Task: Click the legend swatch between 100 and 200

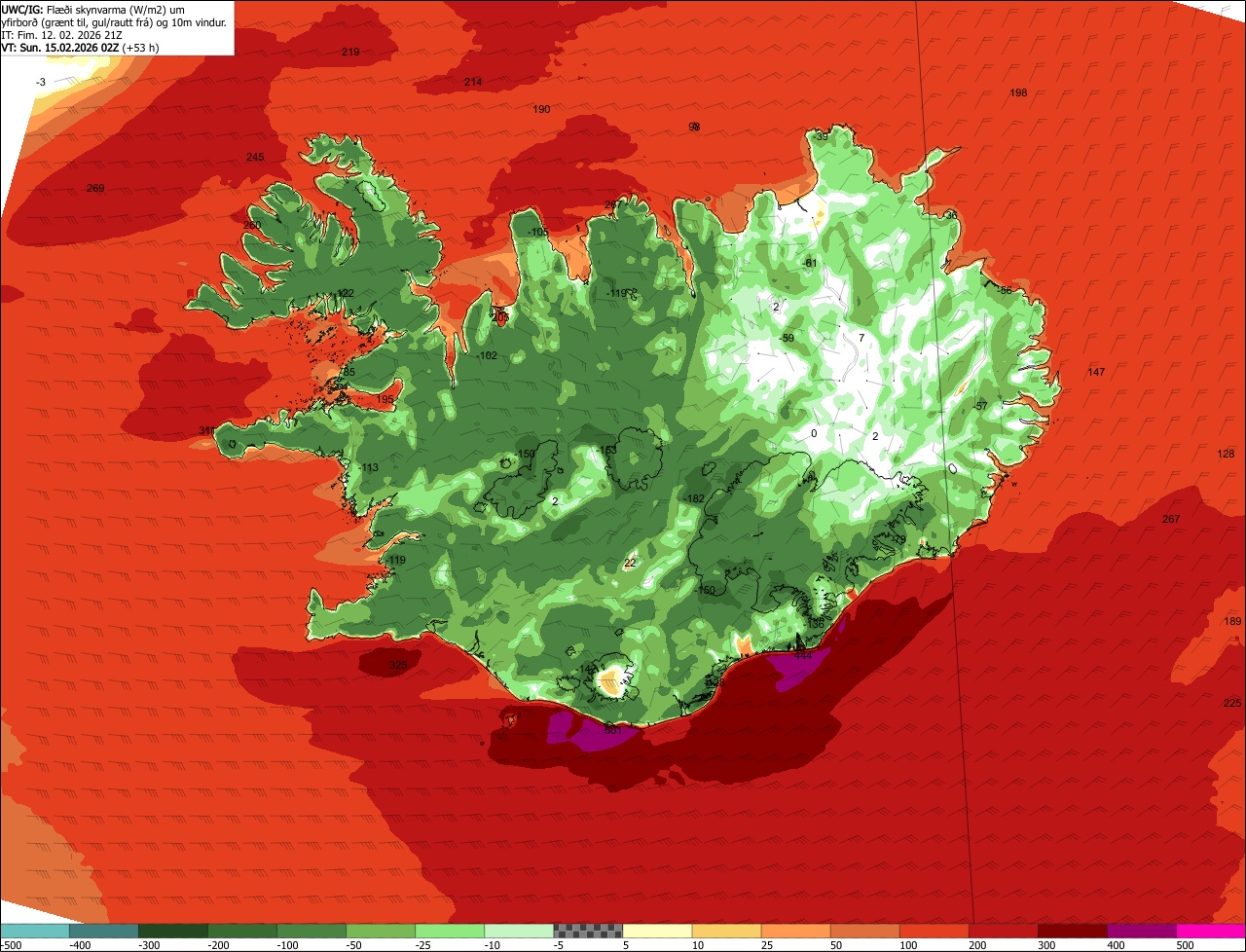Action: pos(934,931)
